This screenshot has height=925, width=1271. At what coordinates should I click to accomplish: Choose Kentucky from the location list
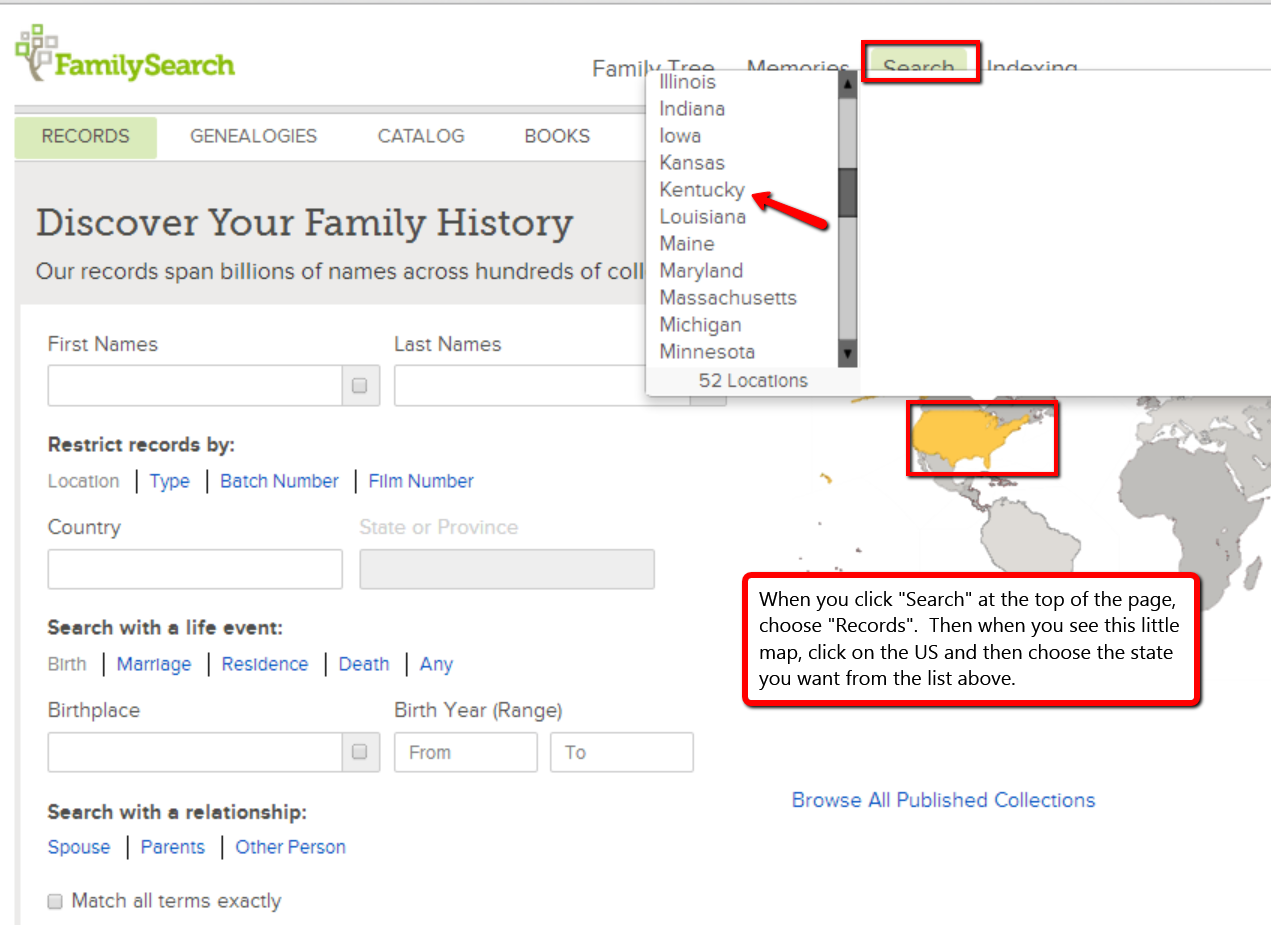[702, 190]
